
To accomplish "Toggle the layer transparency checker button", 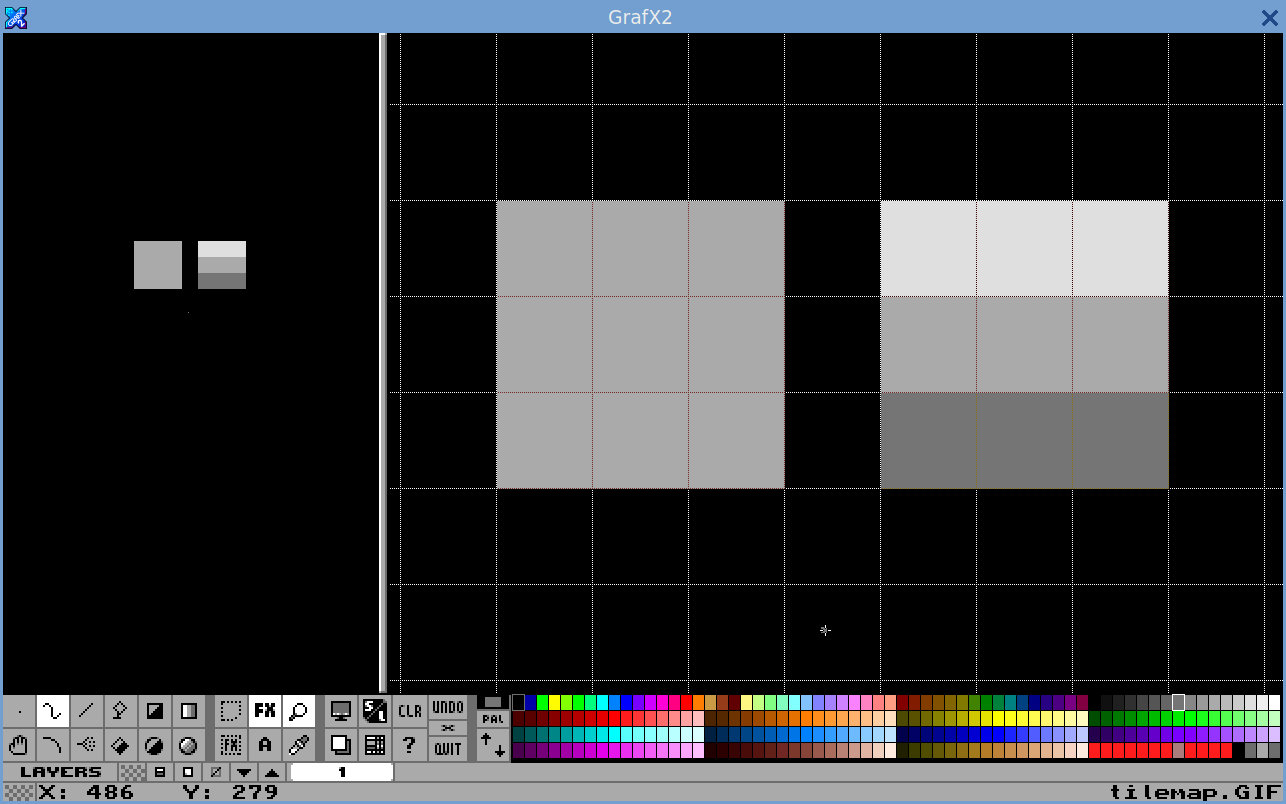I will (x=132, y=772).
